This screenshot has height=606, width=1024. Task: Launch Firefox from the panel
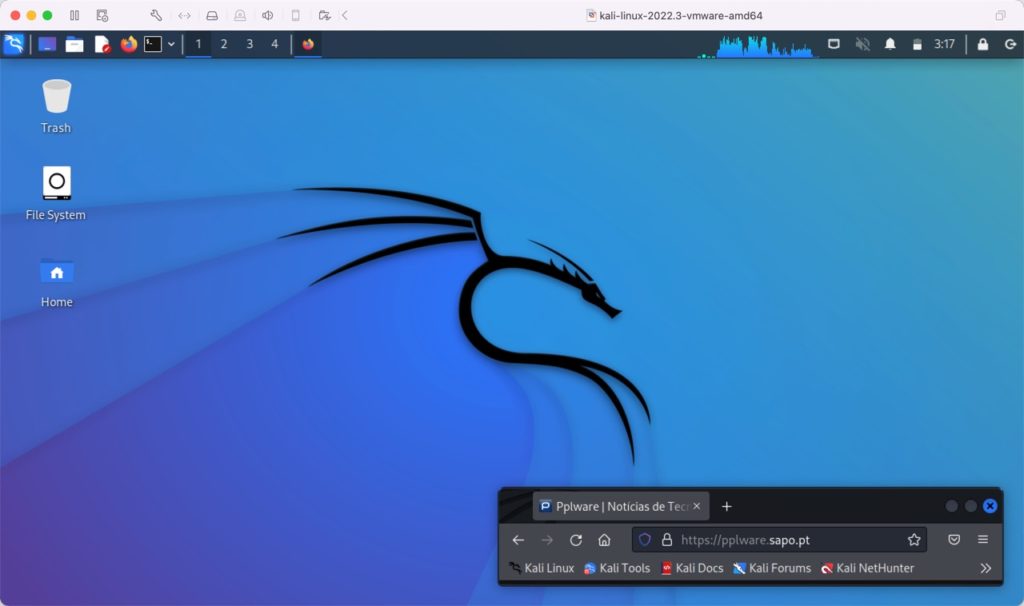coord(129,44)
